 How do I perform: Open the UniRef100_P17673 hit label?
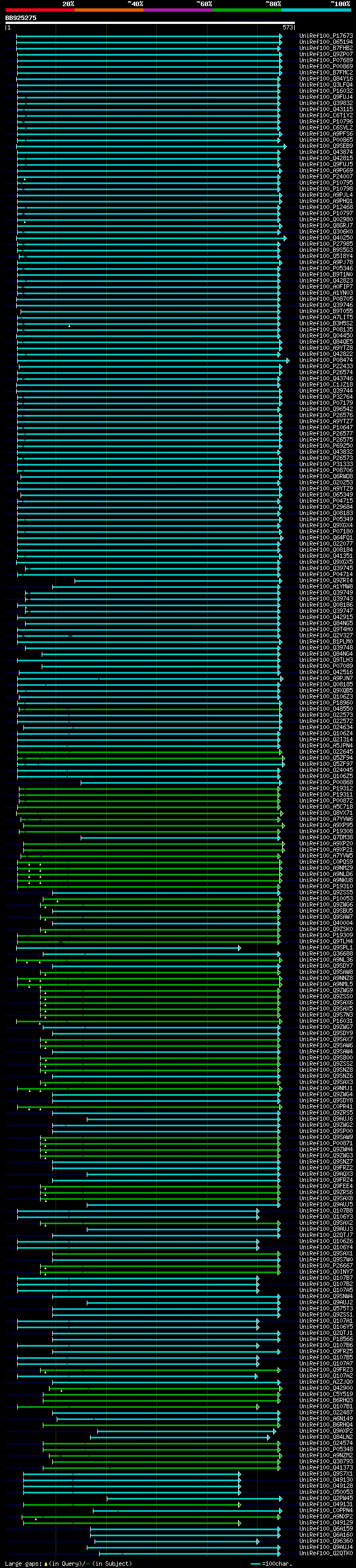326,36
